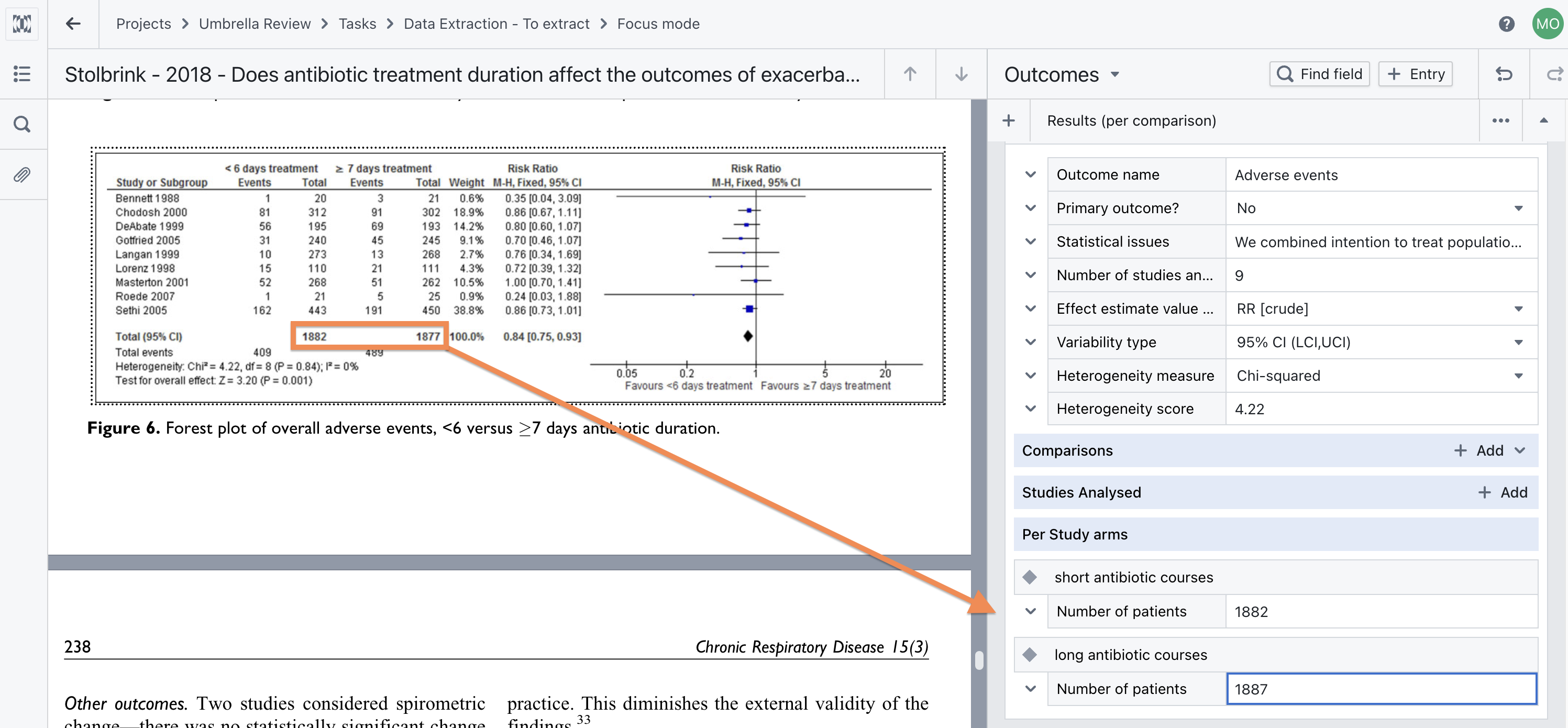Select the Per Study arms header
Image resolution: width=1568 pixels, height=728 pixels.
(x=1275, y=534)
